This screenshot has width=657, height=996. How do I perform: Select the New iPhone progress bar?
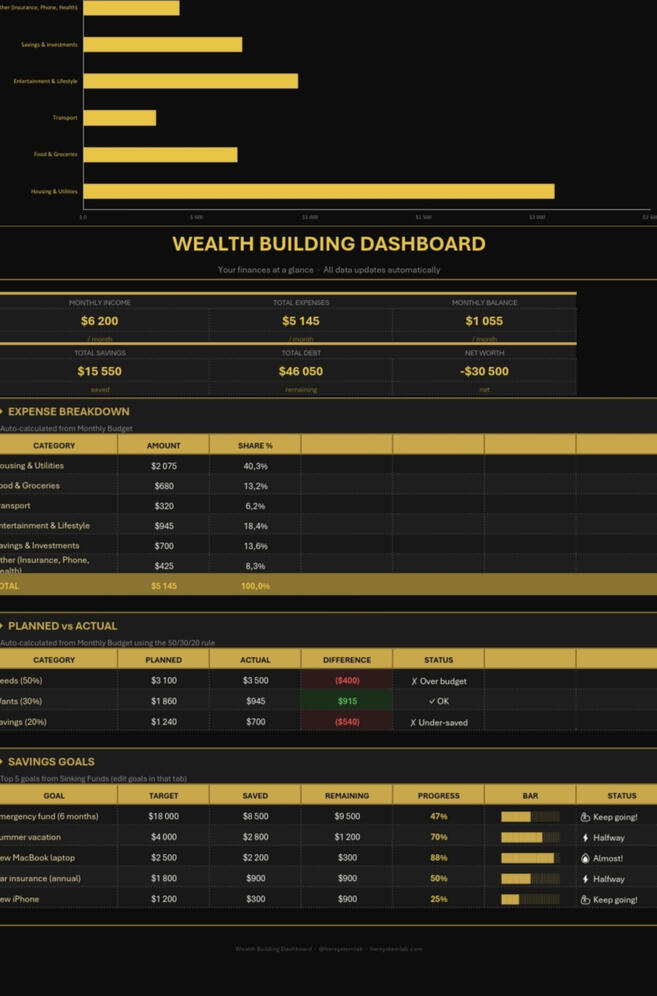(x=529, y=900)
